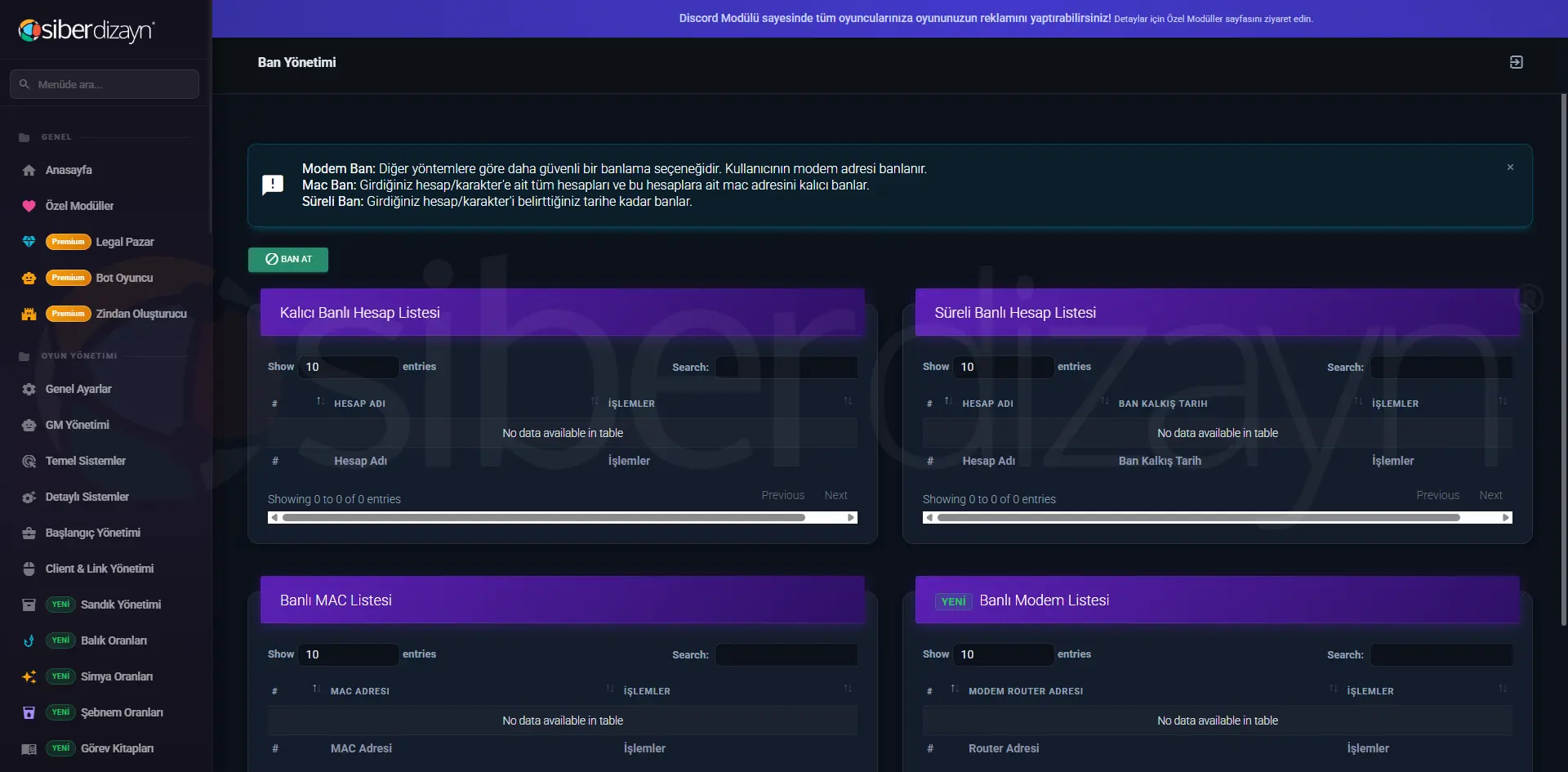Screen dimensions: 1568x772
Task: Dismiss the ban info alert box
Action: (1510, 167)
